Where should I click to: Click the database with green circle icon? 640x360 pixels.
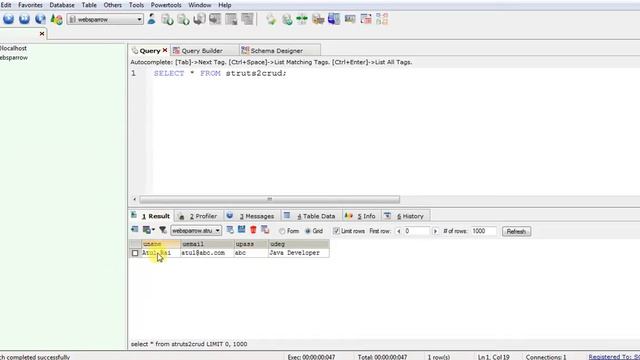(287, 19)
